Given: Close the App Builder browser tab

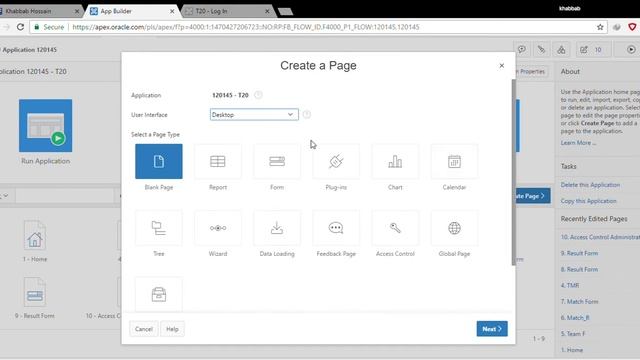Looking at the screenshot, I should coord(172,11).
